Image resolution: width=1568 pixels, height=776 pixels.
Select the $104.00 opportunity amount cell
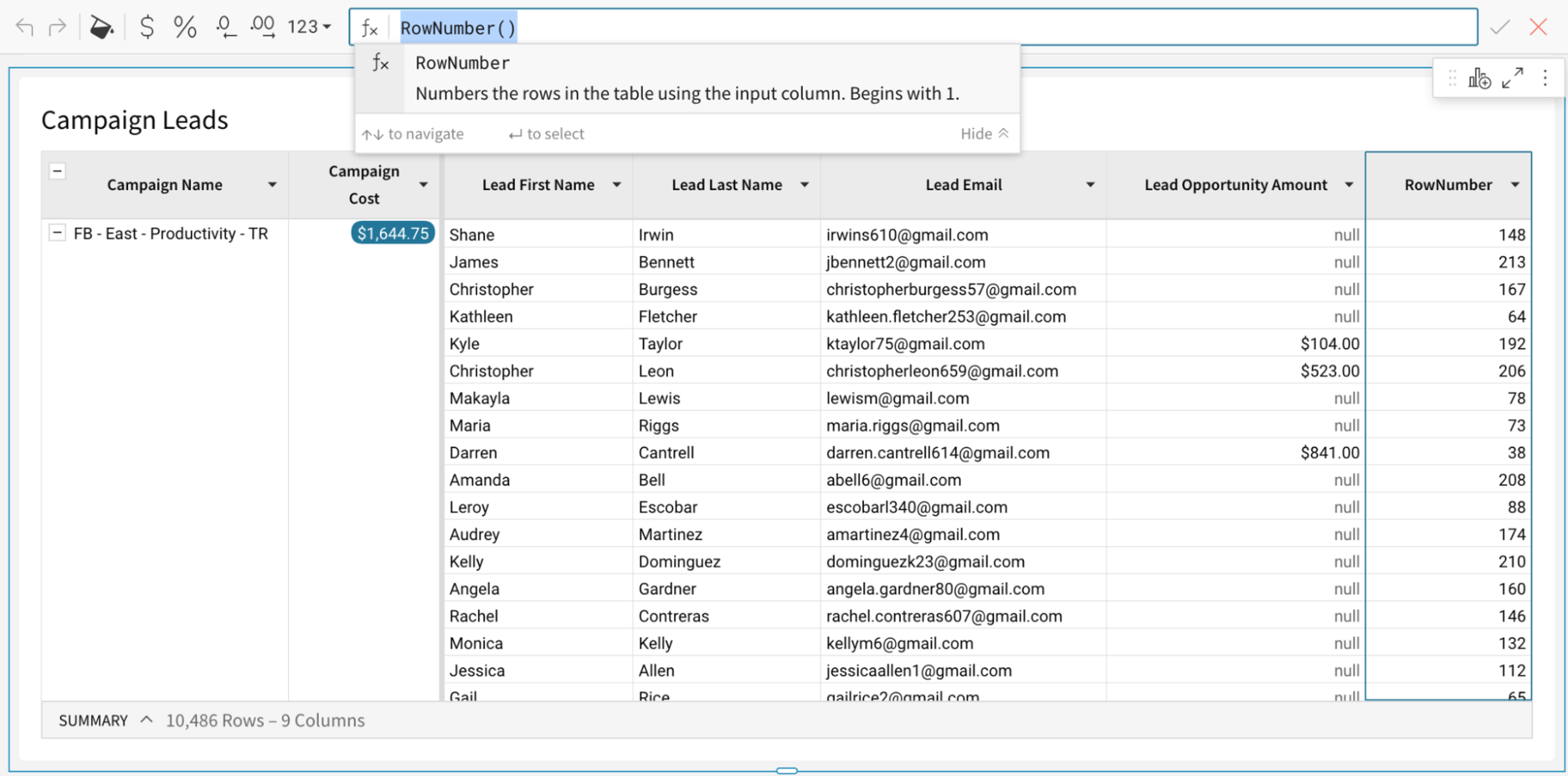click(1236, 343)
